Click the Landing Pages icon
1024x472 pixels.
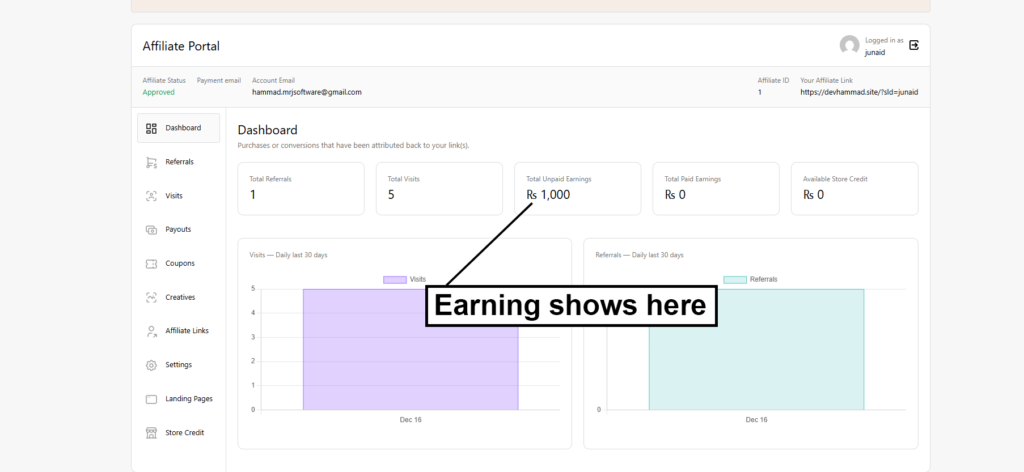pos(151,399)
